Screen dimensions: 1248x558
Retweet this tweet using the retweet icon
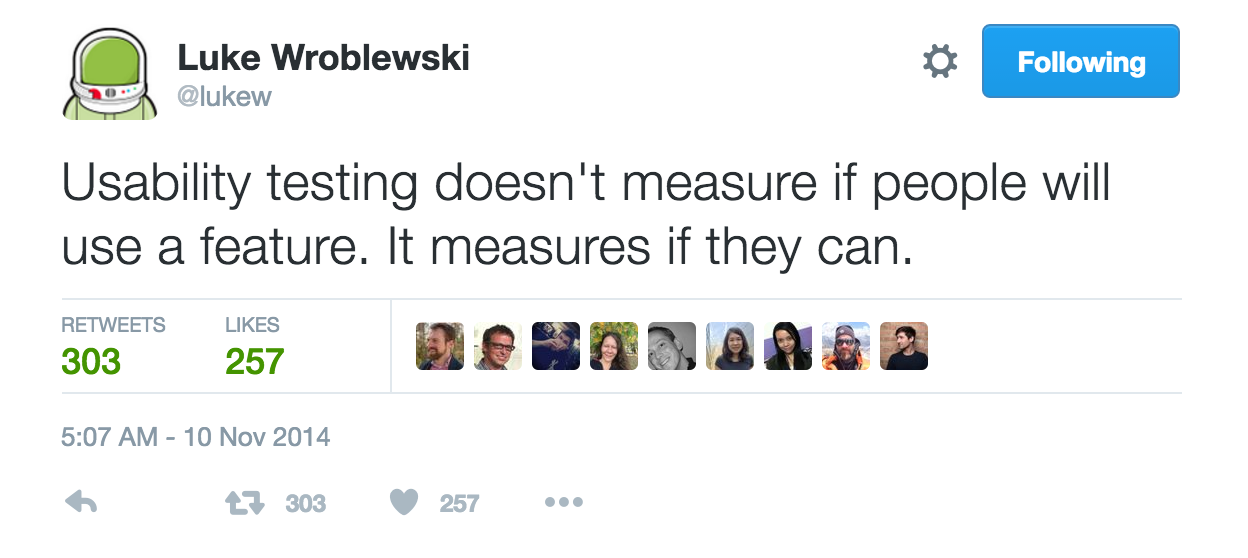pyautogui.click(x=245, y=503)
